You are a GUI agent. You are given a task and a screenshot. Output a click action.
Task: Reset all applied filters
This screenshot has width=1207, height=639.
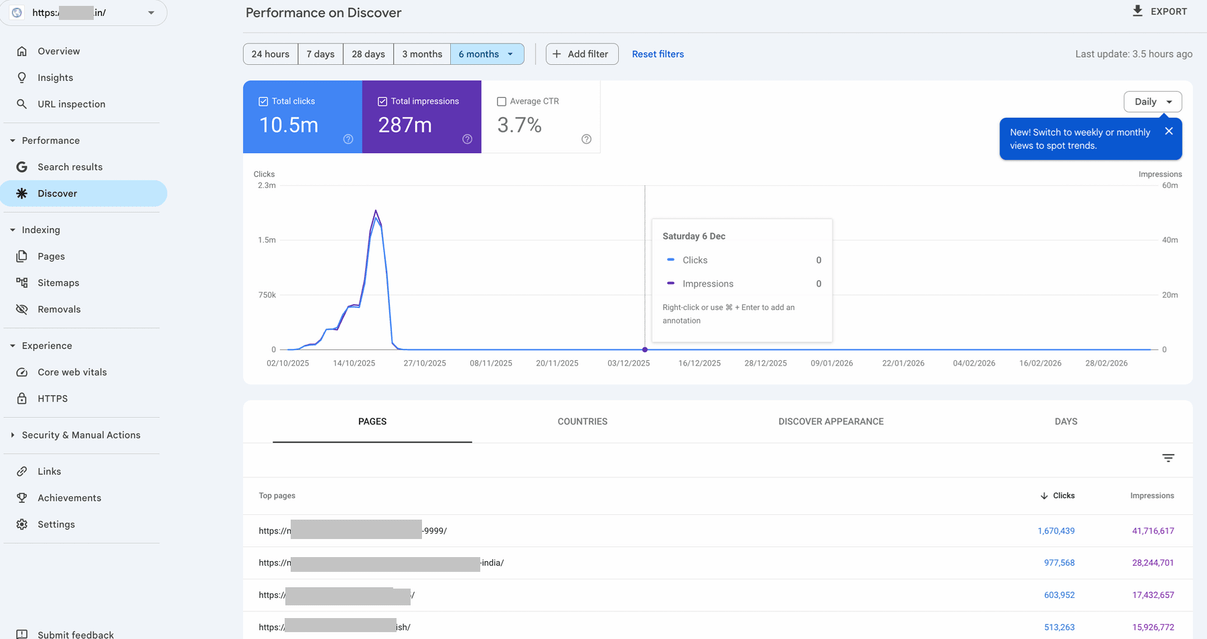point(657,54)
